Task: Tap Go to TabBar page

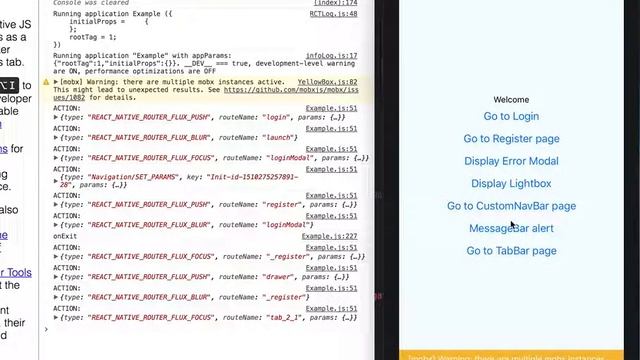Action: pyautogui.click(x=511, y=251)
